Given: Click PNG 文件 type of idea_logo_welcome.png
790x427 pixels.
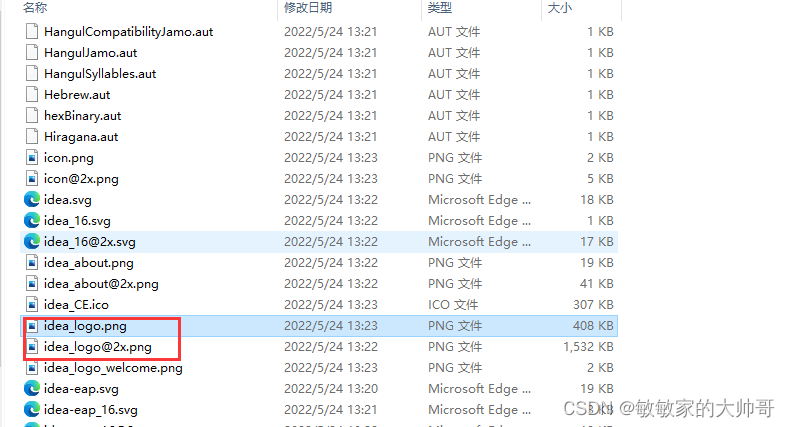Looking at the screenshot, I should (455, 368).
